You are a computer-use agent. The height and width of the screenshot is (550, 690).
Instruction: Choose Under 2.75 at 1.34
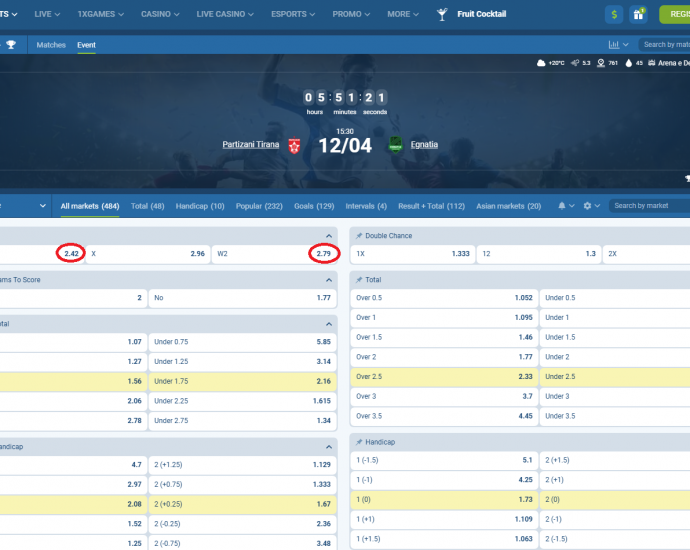(x=242, y=421)
